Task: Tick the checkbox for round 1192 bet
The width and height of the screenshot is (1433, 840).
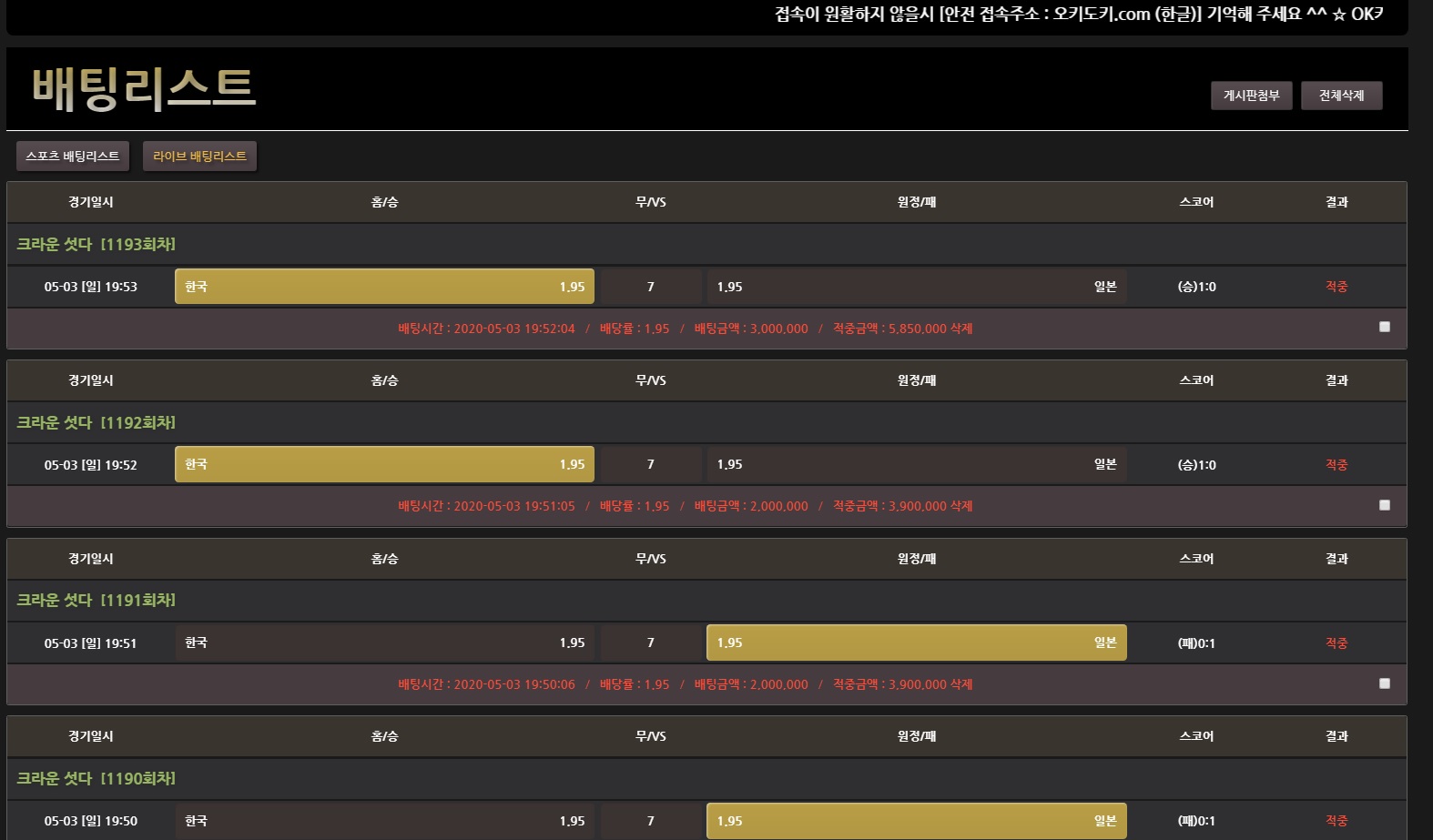Action: coord(1384,505)
